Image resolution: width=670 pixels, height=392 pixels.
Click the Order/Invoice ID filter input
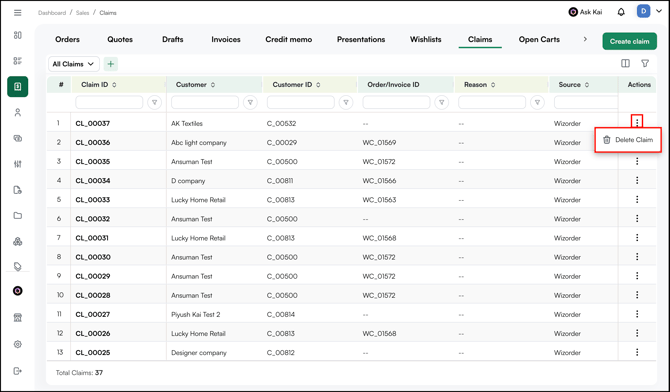point(396,103)
